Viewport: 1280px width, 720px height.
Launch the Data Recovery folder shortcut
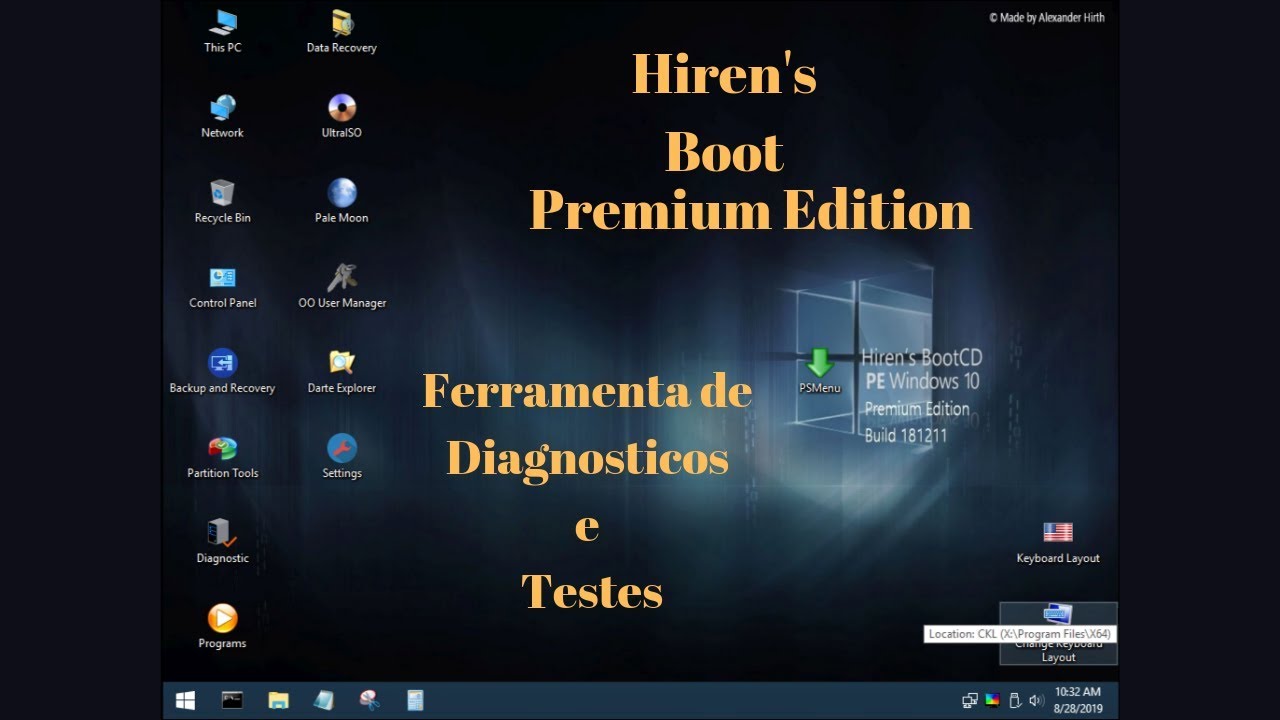342,31
